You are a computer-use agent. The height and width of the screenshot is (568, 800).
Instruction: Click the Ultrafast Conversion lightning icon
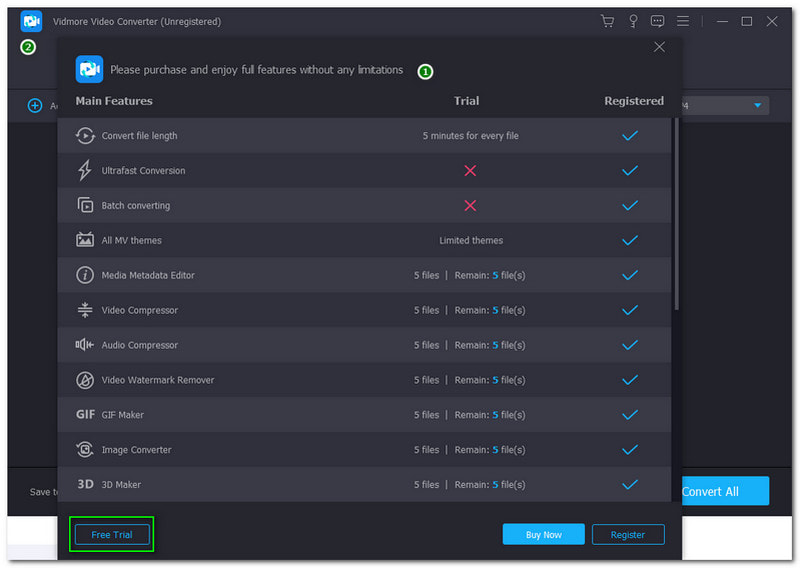click(85, 171)
